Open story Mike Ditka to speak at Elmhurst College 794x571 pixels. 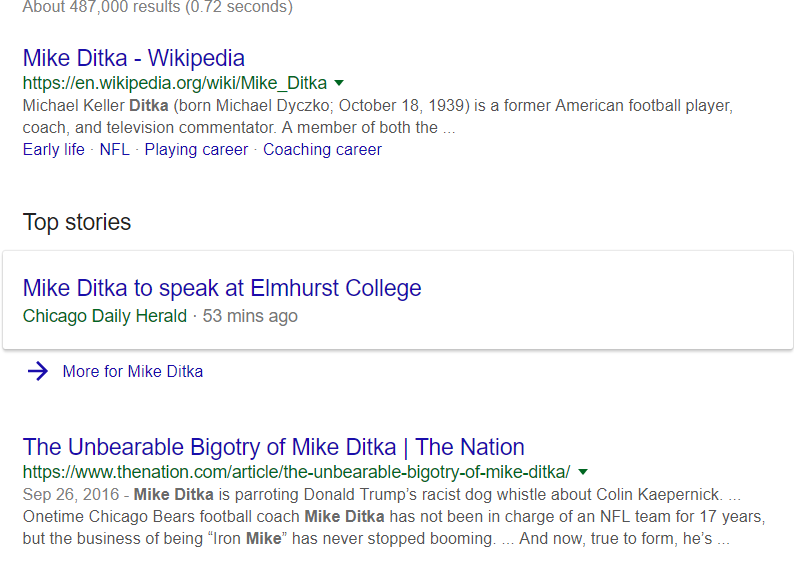[222, 288]
